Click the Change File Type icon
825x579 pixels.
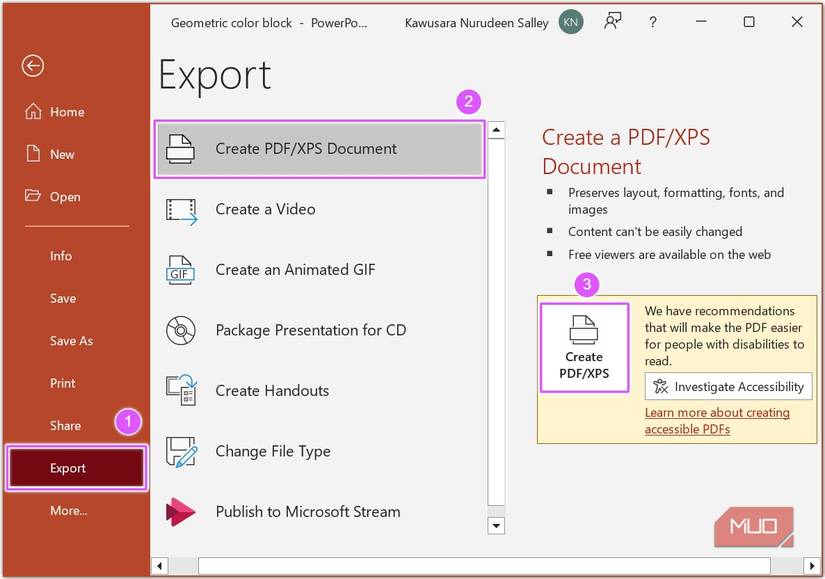(x=181, y=452)
